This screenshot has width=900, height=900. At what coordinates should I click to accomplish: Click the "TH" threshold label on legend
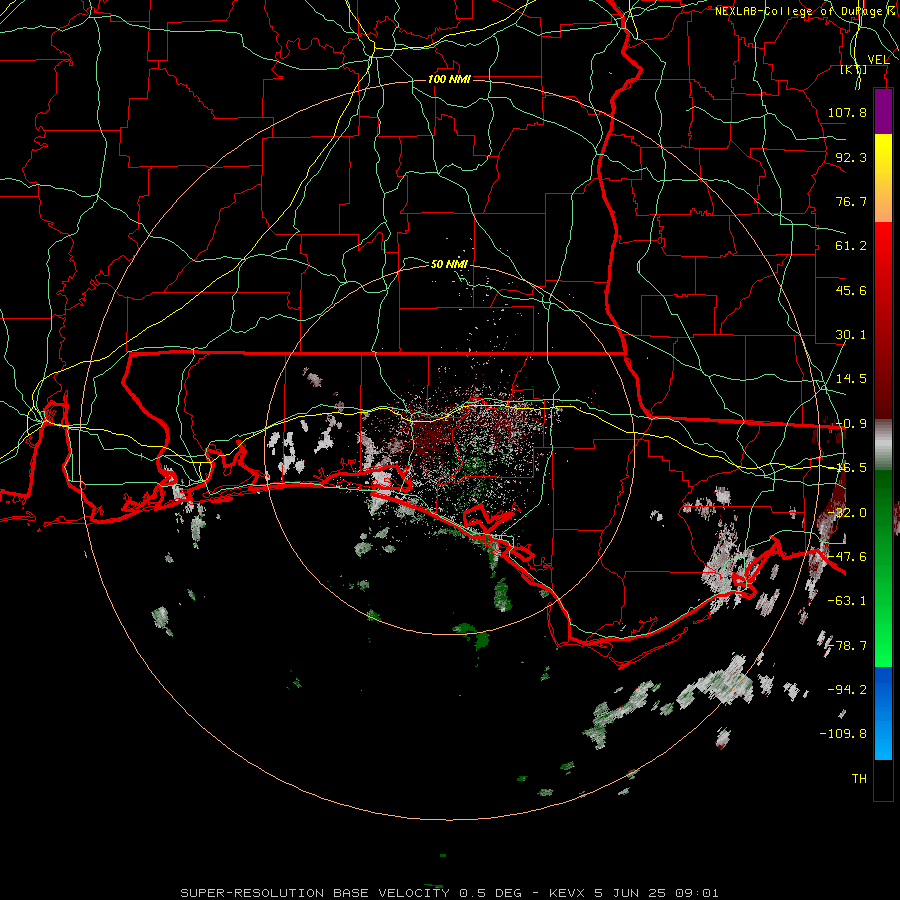tap(859, 778)
